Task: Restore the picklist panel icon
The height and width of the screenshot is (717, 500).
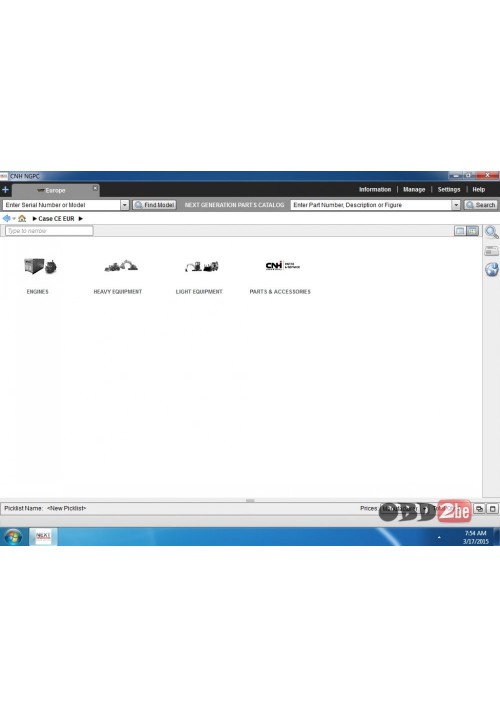Action: 479,508
